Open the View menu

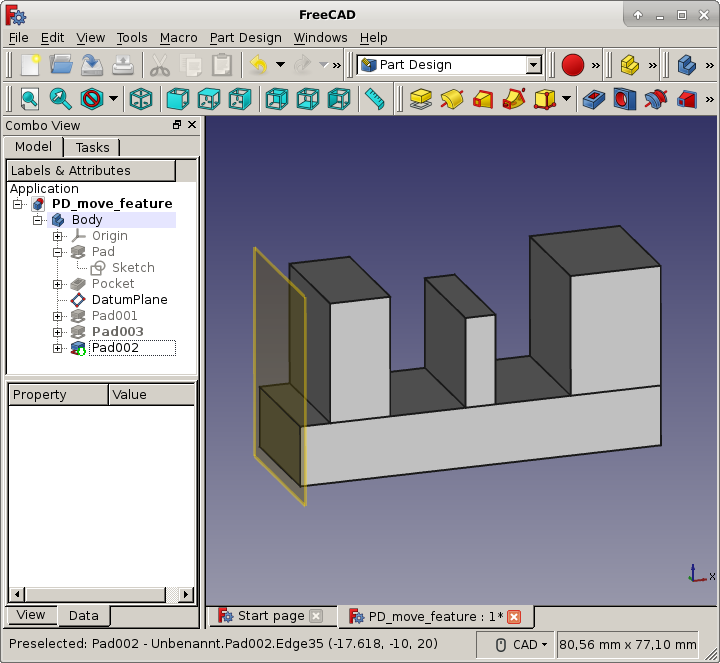[90, 38]
